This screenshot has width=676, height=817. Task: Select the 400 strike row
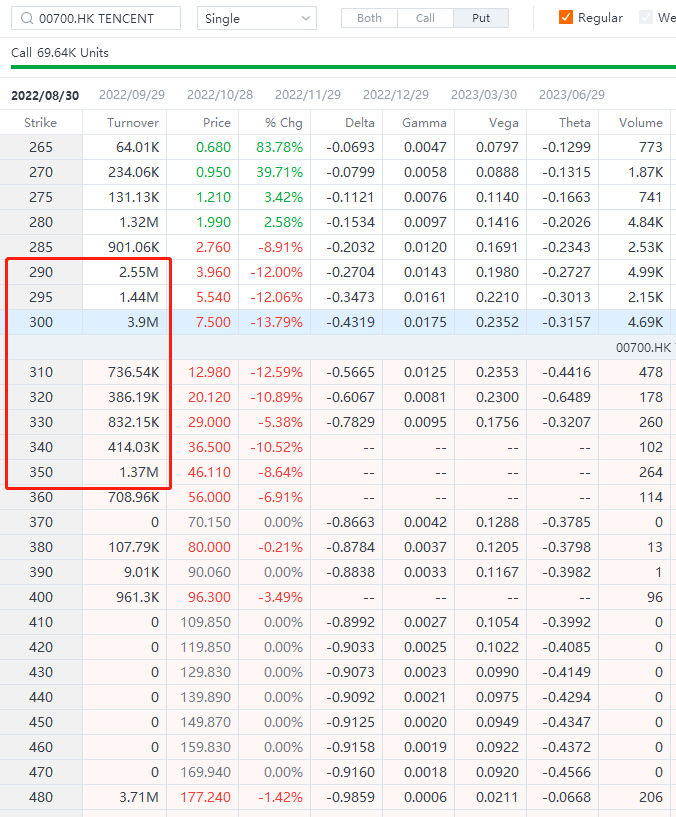click(x=338, y=598)
